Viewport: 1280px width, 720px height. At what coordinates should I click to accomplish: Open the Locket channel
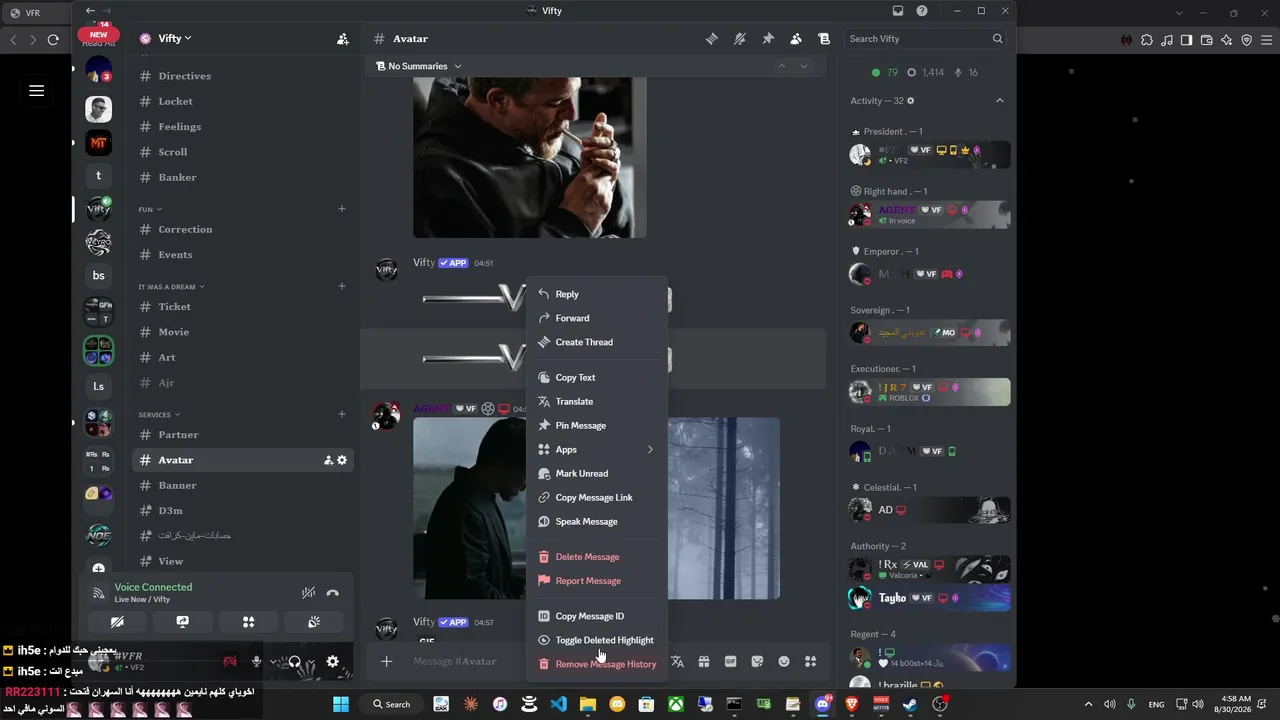[x=242, y=101]
